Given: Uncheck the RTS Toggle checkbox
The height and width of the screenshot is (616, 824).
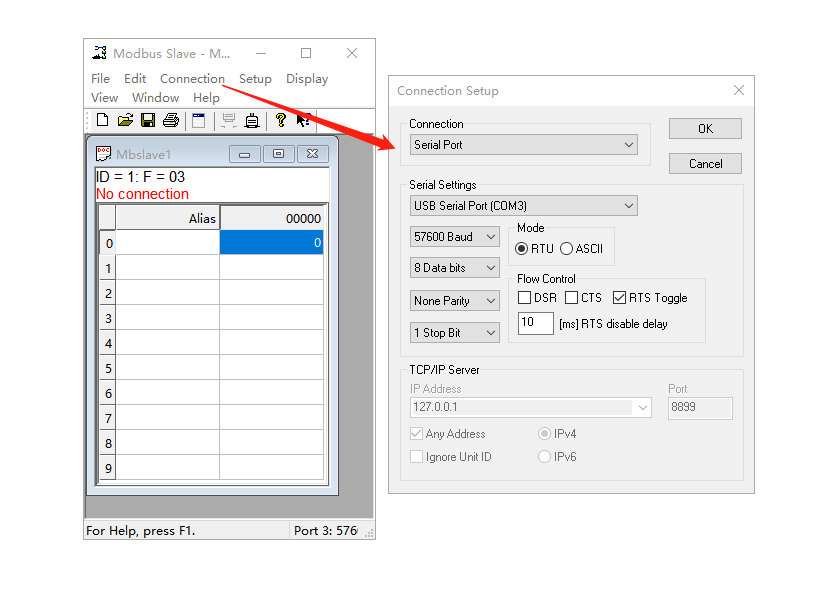Looking at the screenshot, I should click(619, 297).
